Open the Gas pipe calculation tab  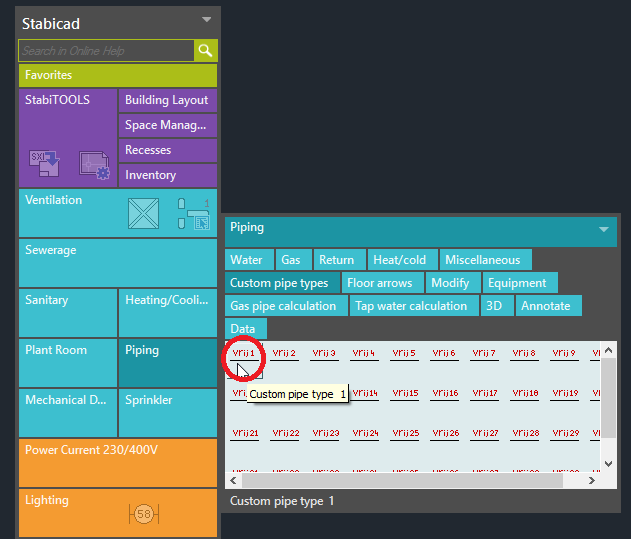(x=286, y=306)
